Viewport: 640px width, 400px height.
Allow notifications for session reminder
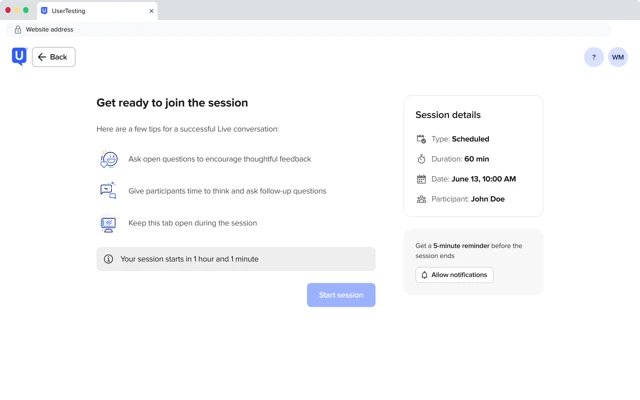tap(454, 275)
